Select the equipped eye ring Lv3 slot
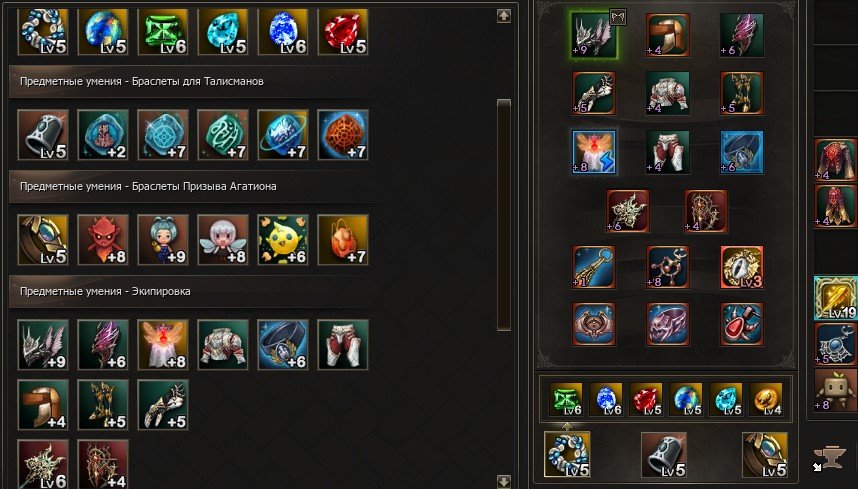The height and width of the screenshot is (489, 858). click(741, 267)
